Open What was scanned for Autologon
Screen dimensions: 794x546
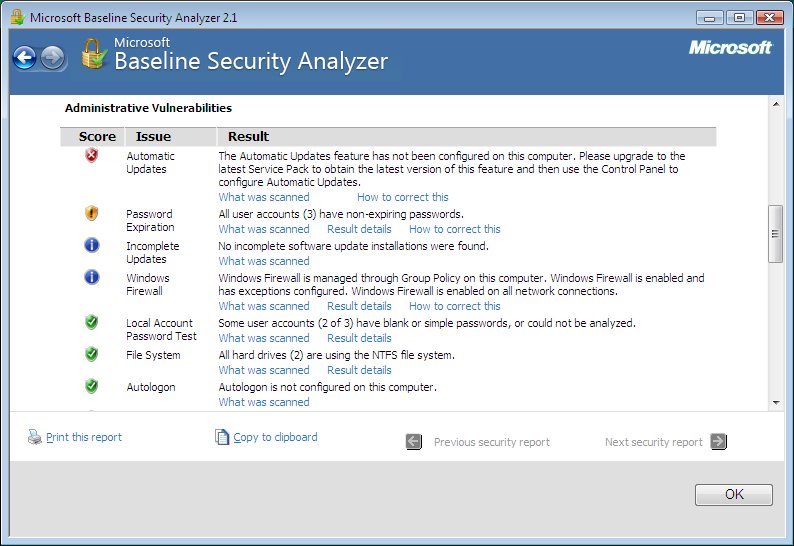point(264,402)
